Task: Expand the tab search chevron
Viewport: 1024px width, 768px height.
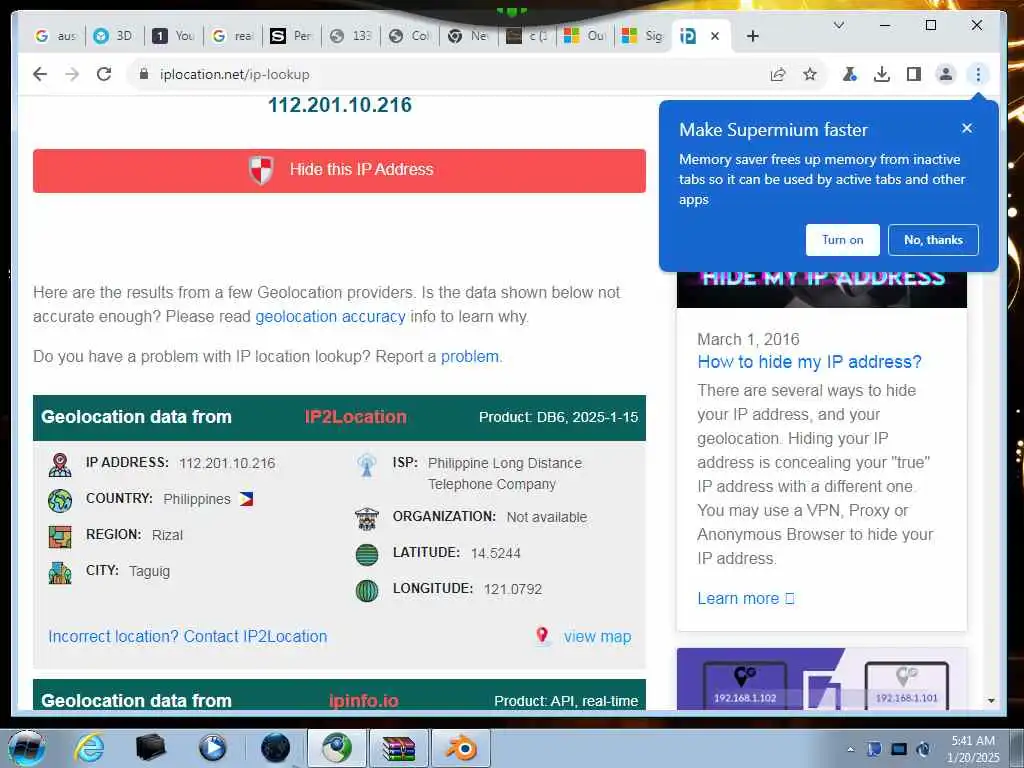Action: (839, 25)
